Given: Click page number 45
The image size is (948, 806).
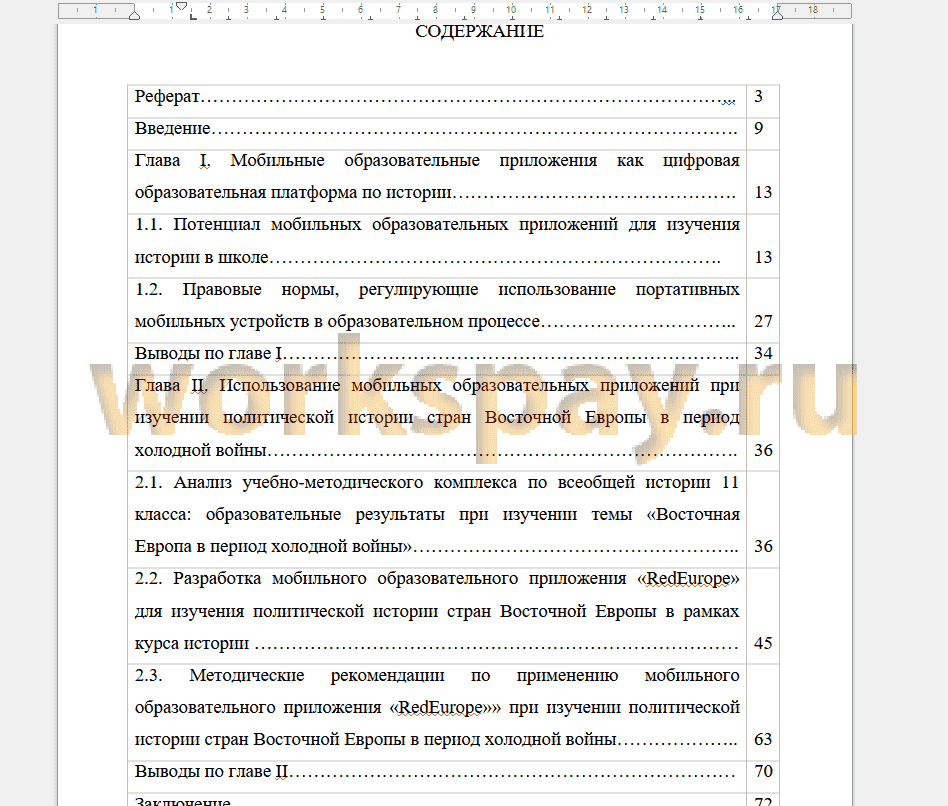Looking at the screenshot, I should [763, 643].
